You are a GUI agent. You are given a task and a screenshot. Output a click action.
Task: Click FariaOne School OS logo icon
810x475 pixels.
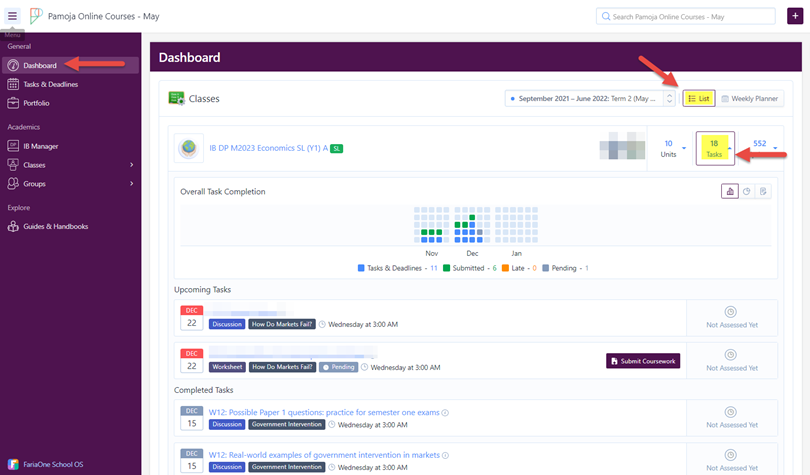(x=13, y=464)
